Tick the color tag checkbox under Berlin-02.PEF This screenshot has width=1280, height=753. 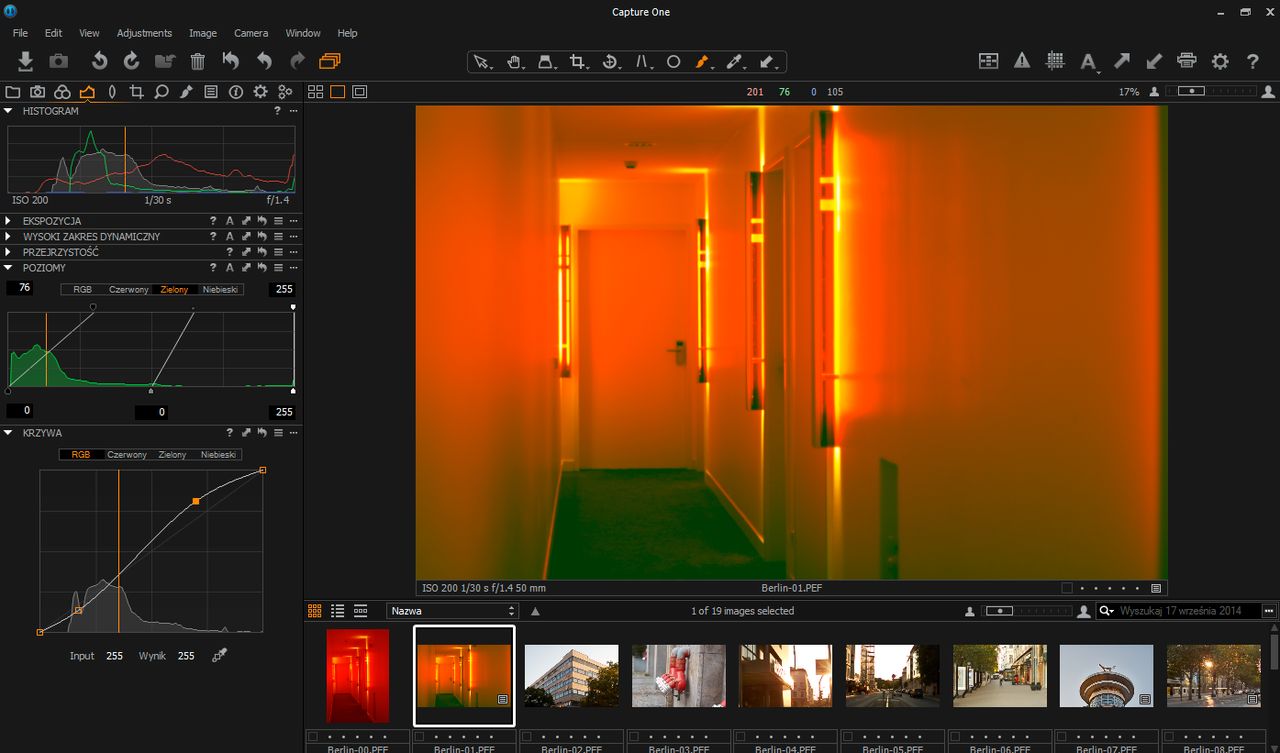coord(527,736)
